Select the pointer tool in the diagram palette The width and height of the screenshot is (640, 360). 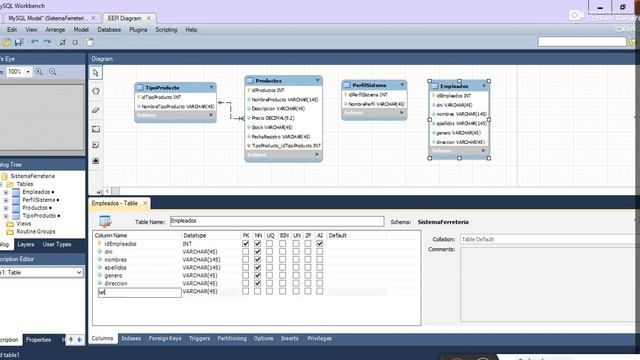click(96, 73)
